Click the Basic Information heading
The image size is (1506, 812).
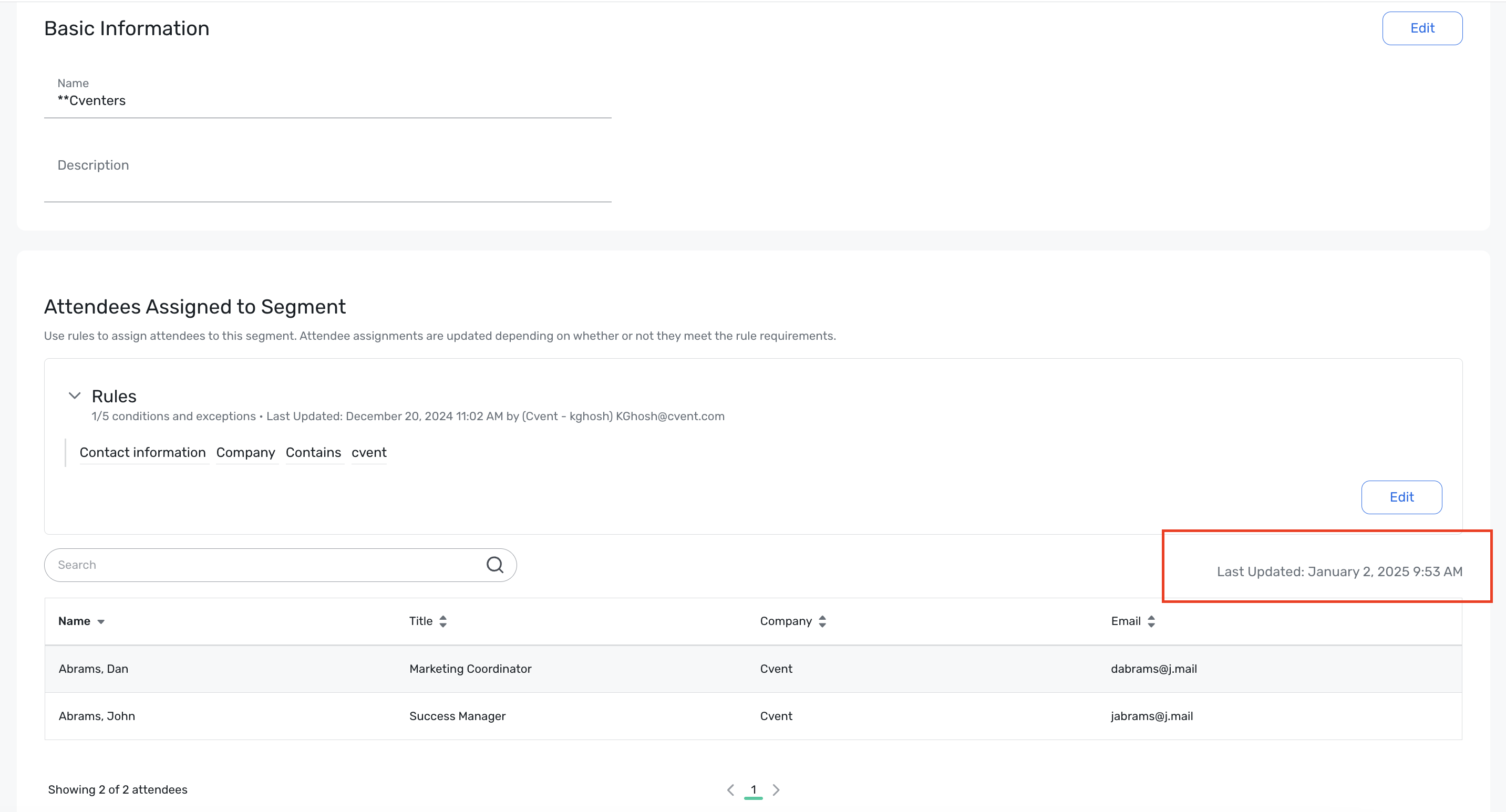click(x=127, y=28)
